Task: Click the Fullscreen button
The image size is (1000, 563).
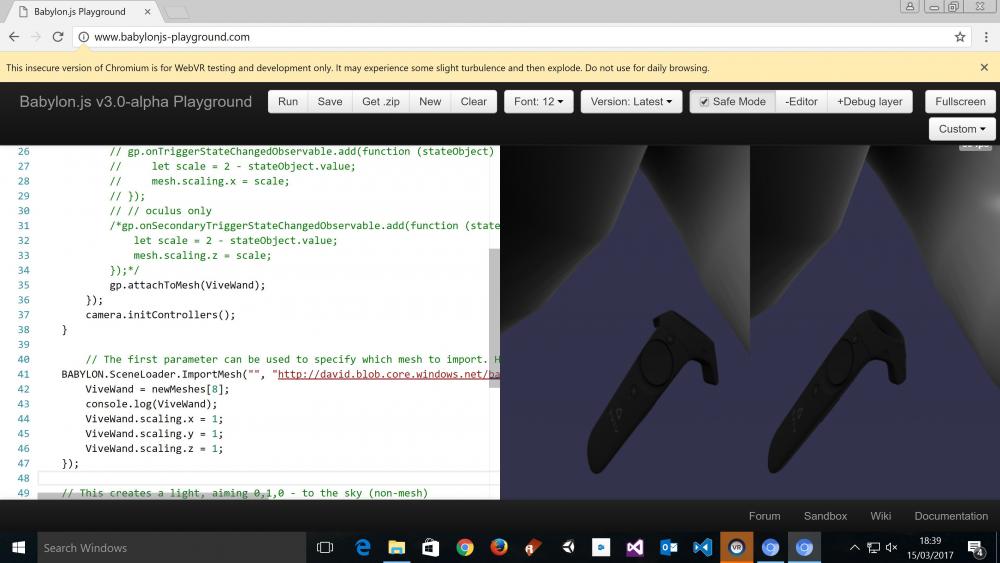Action: point(960,101)
